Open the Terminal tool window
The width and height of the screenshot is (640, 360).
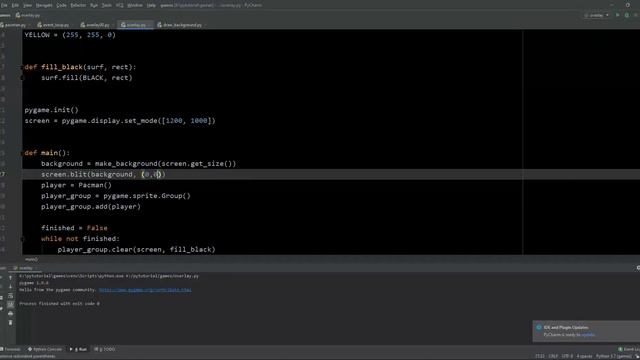pyautogui.click(x=11, y=349)
